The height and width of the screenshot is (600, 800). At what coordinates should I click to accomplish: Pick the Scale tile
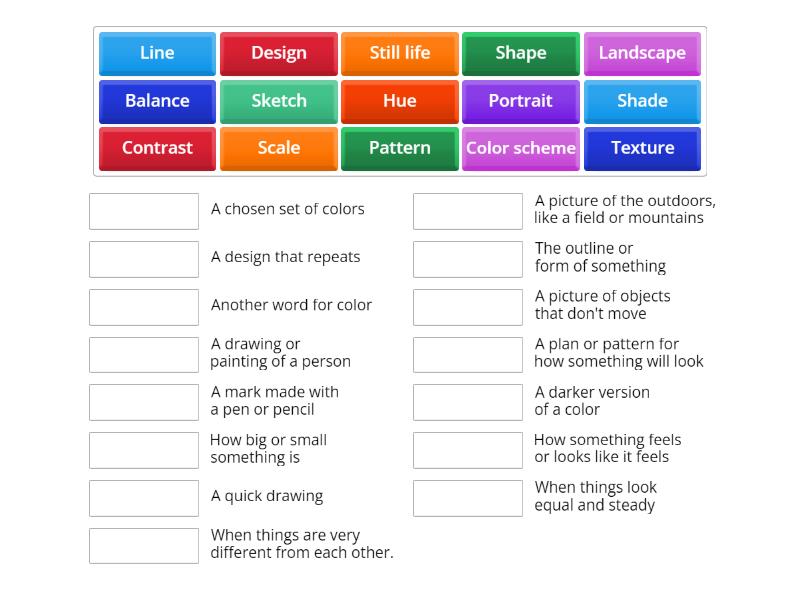(278, 148)
